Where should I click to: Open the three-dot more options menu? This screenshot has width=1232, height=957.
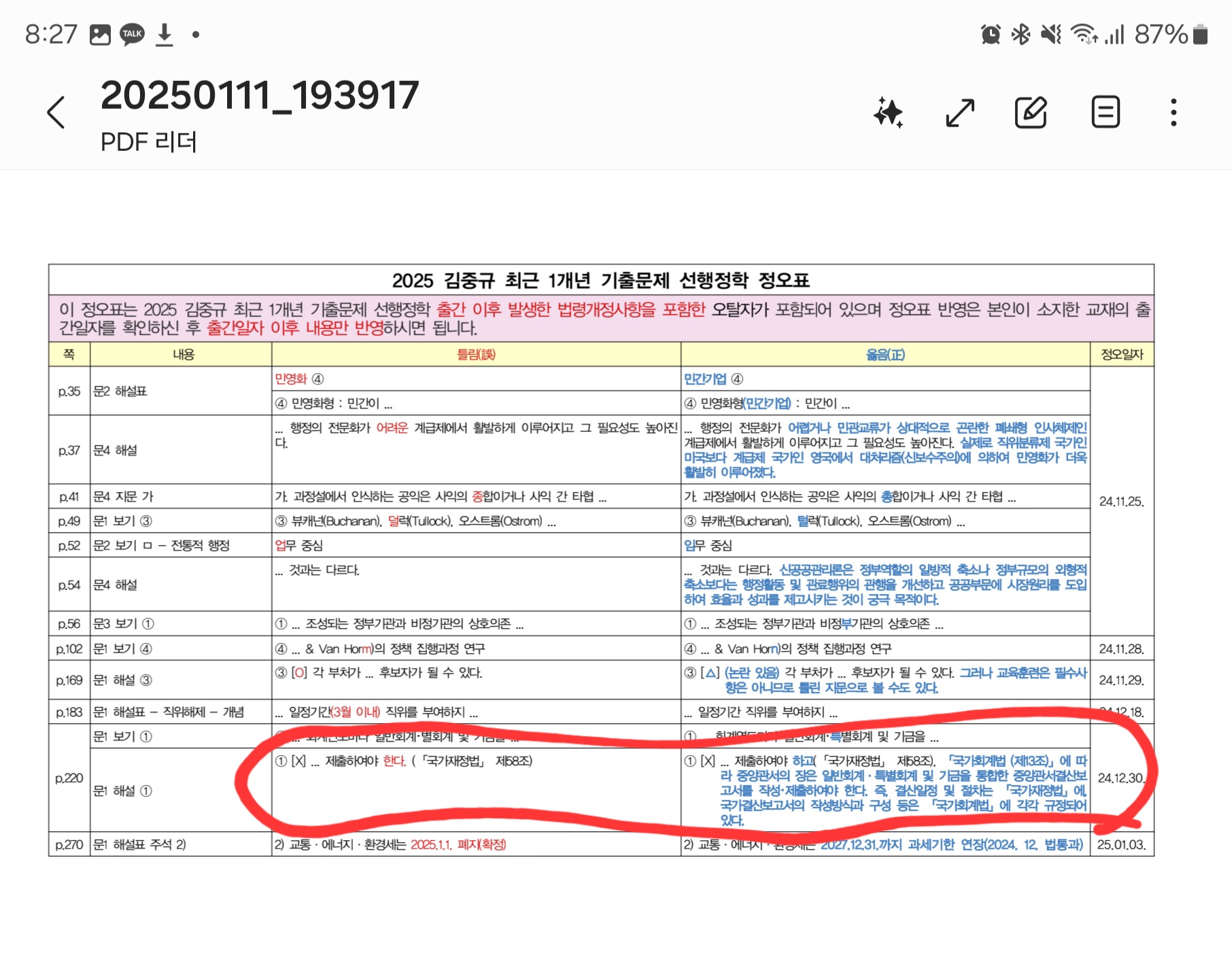coord(1173,113)
